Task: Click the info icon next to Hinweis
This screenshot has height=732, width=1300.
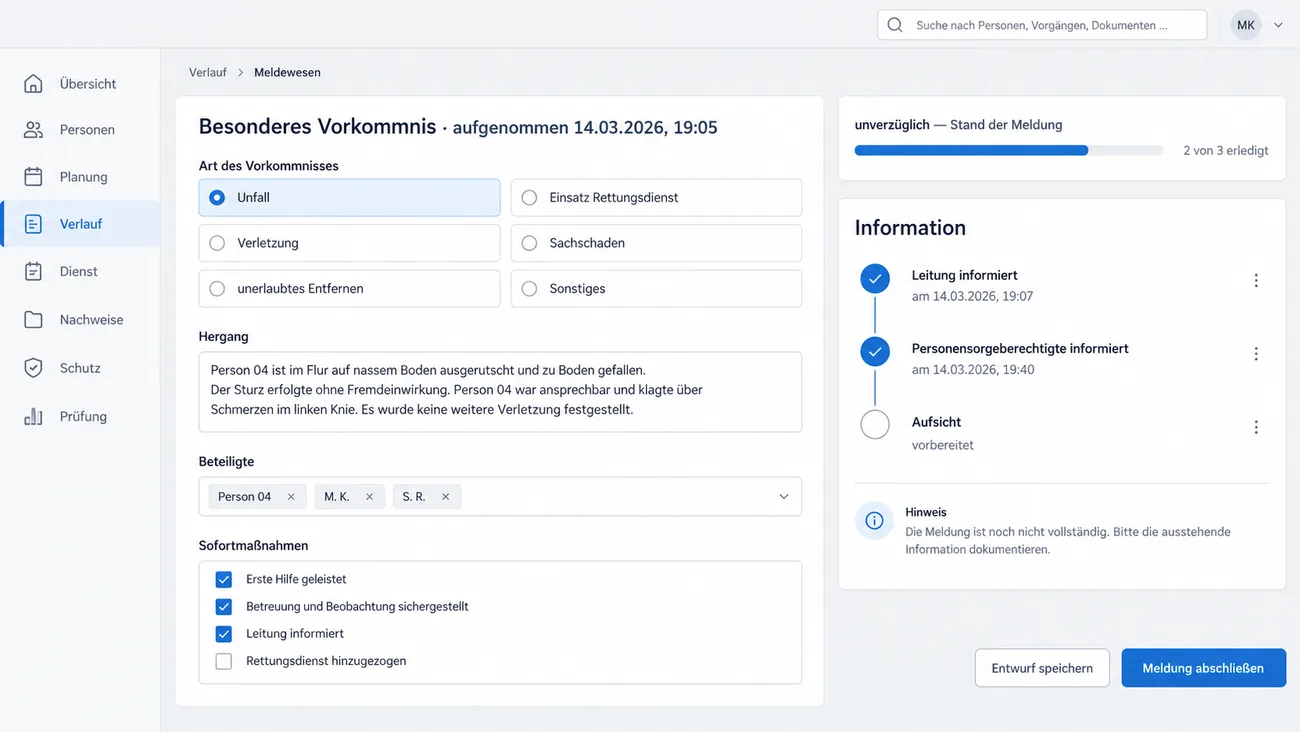Action: pos(874,521)
